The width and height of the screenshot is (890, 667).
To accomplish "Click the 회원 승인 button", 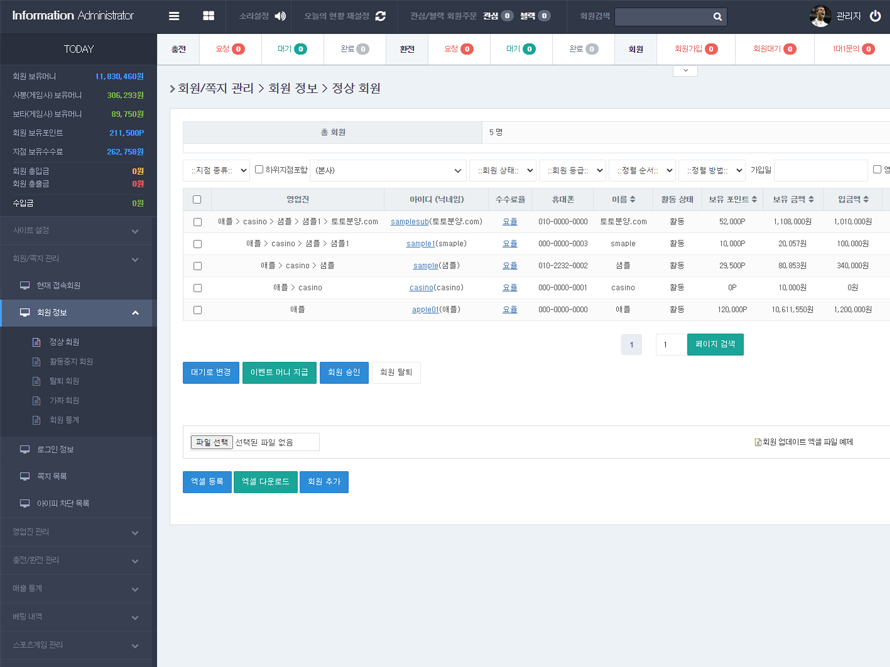I will [x=344, y=373].
